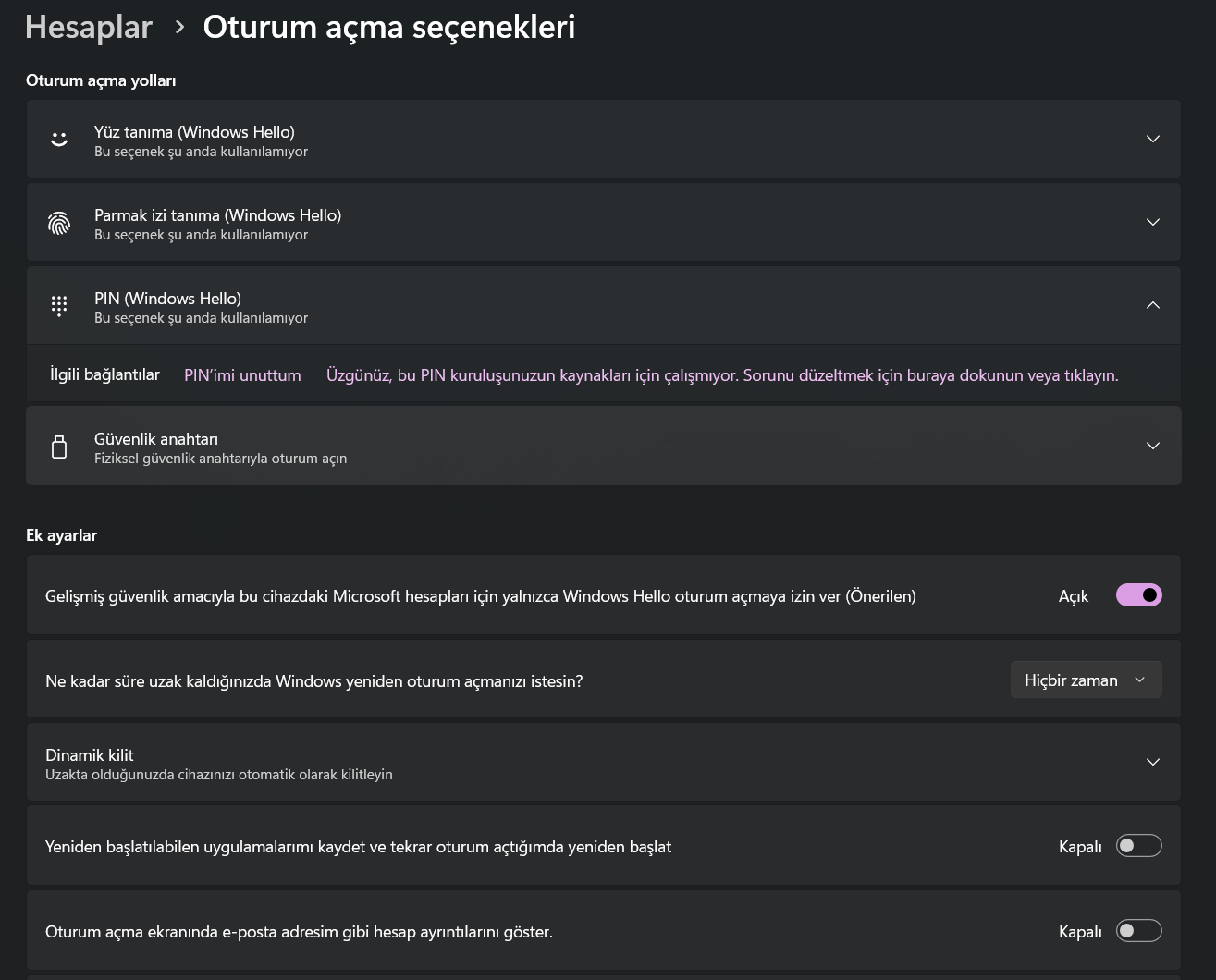Click the Parmak izi tanıma (Windows Hello) title

[x=217, y=215]
